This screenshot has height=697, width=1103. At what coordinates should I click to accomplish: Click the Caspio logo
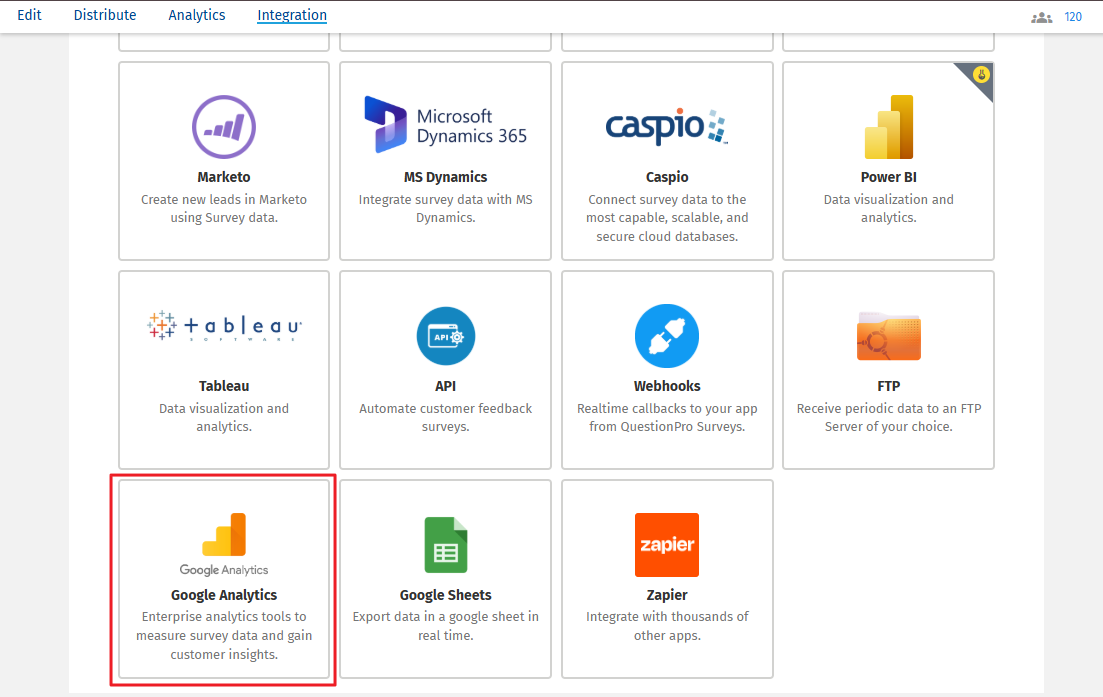click(x=667, y=127)
